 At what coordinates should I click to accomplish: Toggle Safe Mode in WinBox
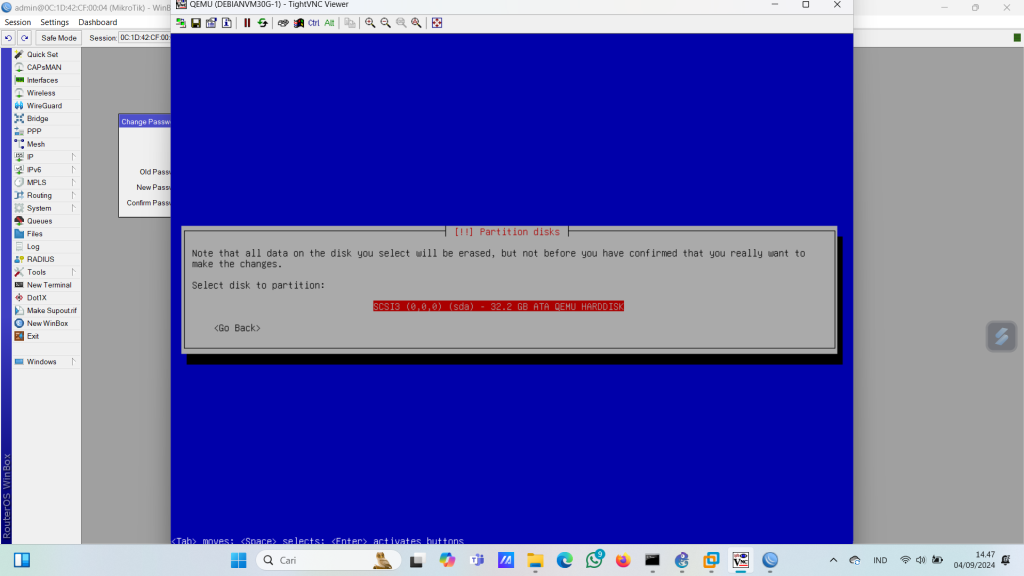click(58, 38)
